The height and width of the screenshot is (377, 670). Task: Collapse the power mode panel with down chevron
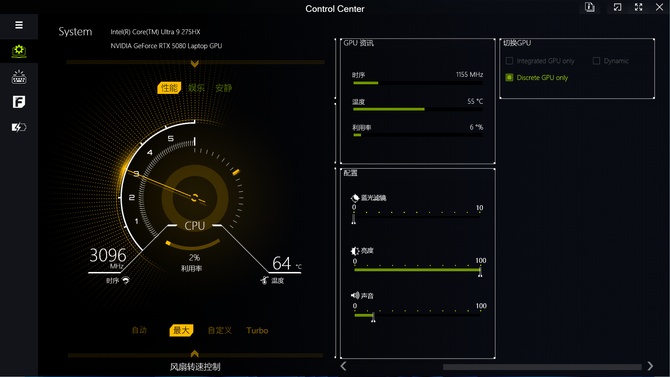click(x=195, y=64)
